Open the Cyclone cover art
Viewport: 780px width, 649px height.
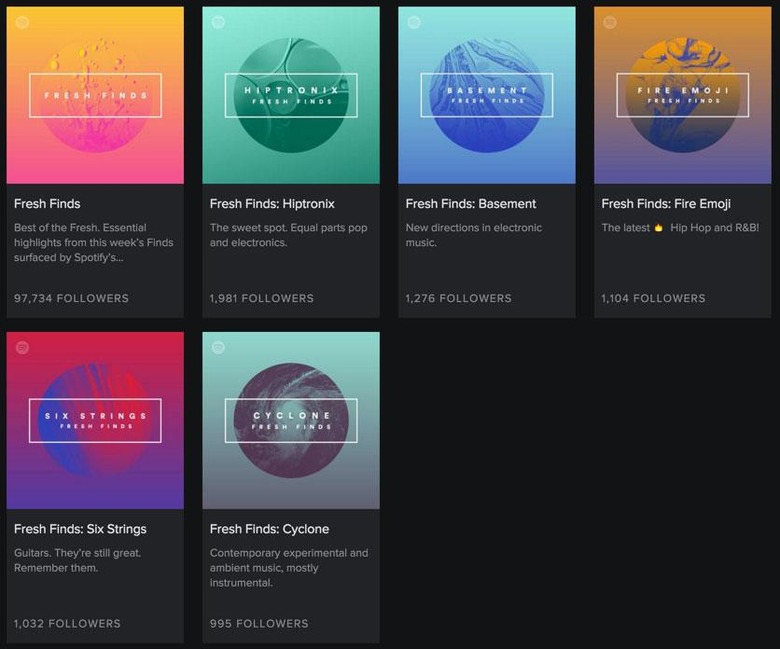(291, 420)
